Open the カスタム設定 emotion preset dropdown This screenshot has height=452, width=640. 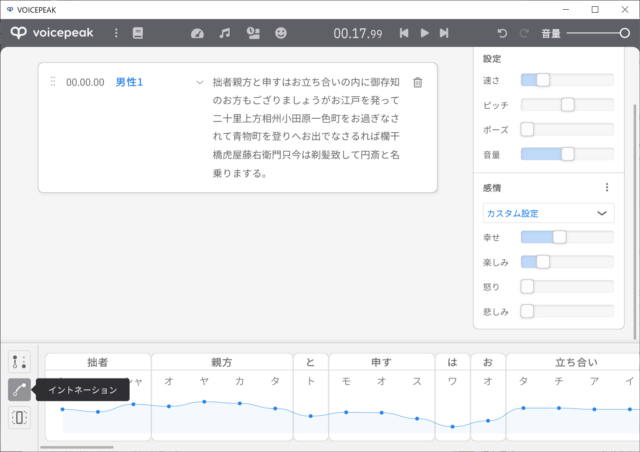click(547, 213)
